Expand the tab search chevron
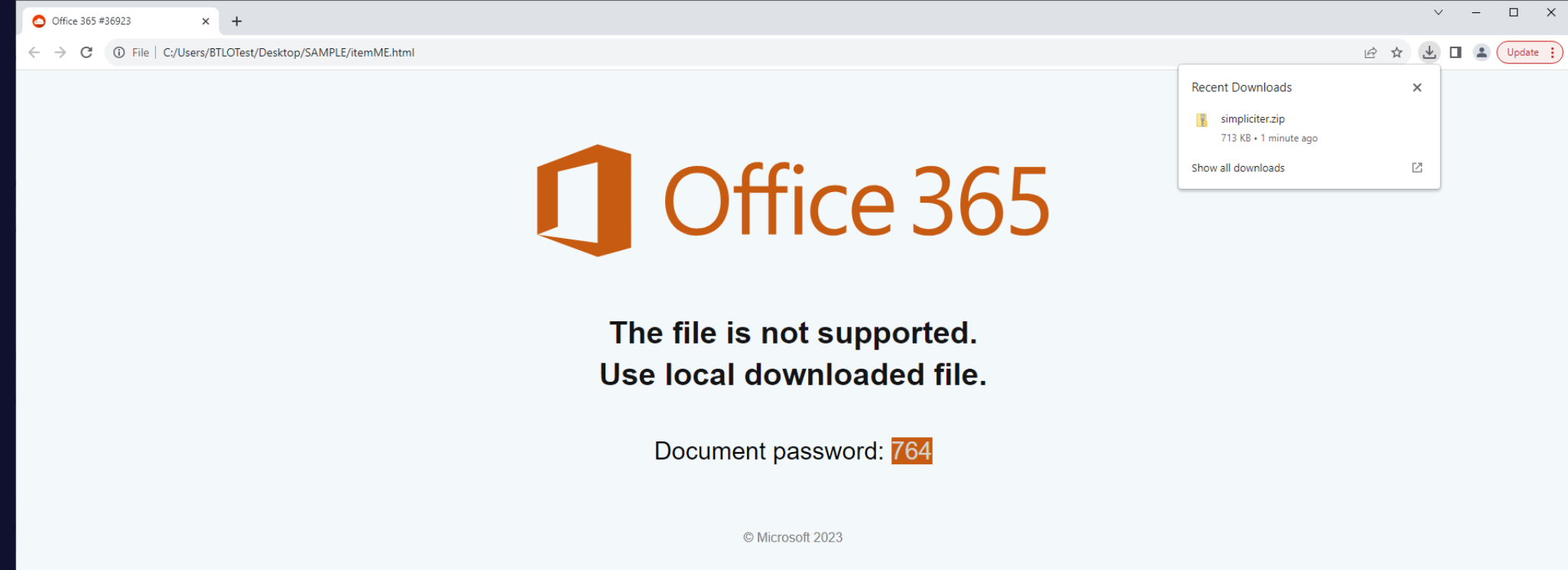The width and height of the screenshot is (1568, 570). pyautogui.click(x=1438, y=12)
